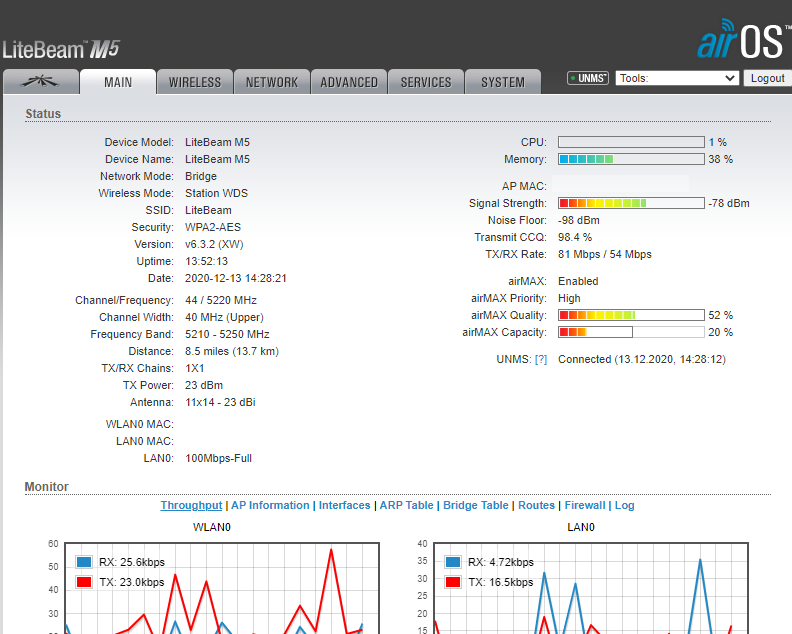Viewport: 792px width, 634px height.
Task: Click the WLAN0 RX blue legend swatch
Action: pyautogui.click(x=84, y=562)
